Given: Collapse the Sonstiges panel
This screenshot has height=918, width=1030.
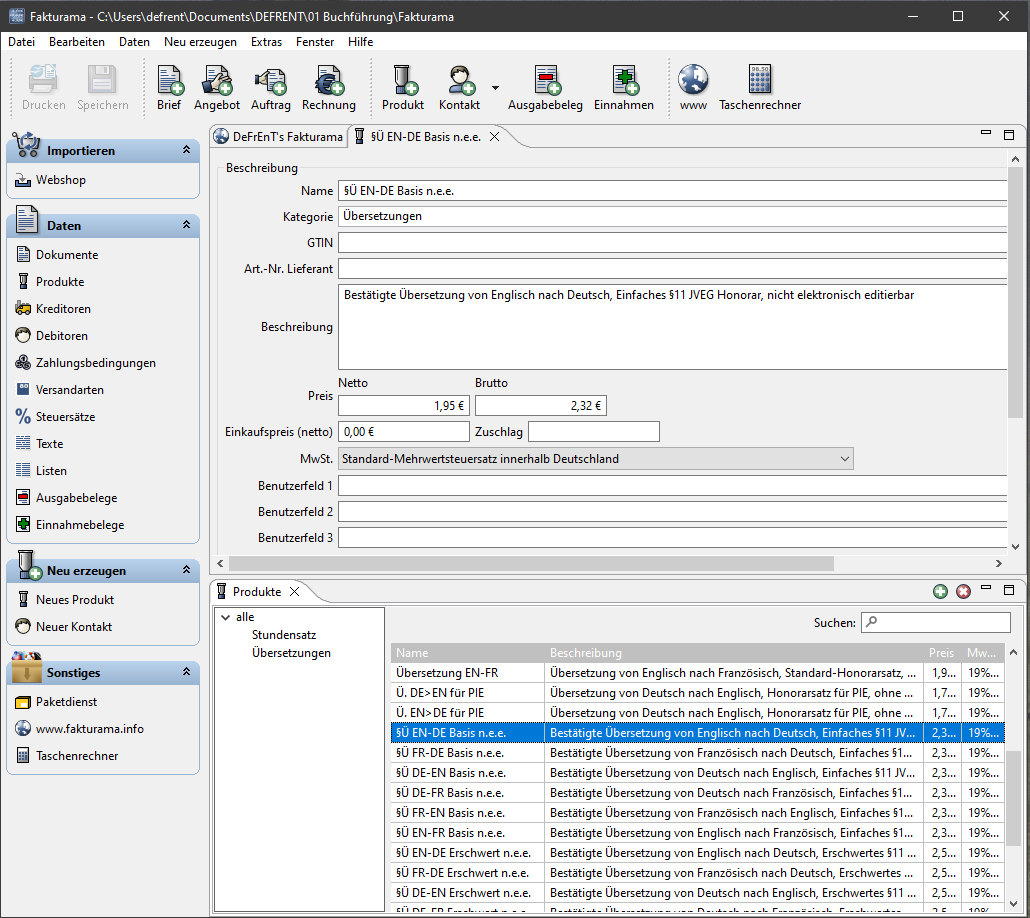Looking at the screenshot, I should tap(187, 672).
